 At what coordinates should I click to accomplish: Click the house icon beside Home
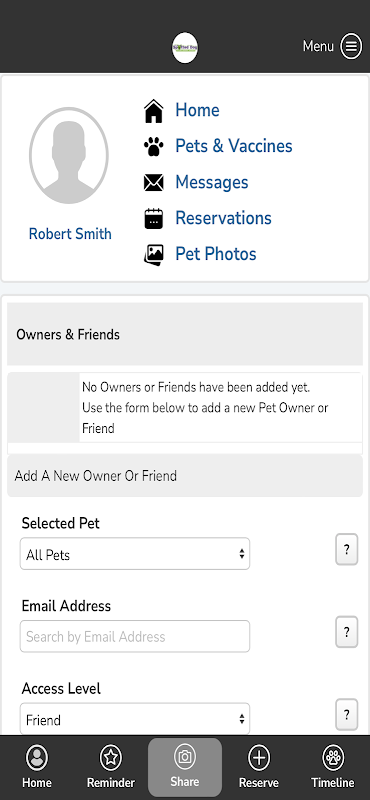[x=154, y=111]
